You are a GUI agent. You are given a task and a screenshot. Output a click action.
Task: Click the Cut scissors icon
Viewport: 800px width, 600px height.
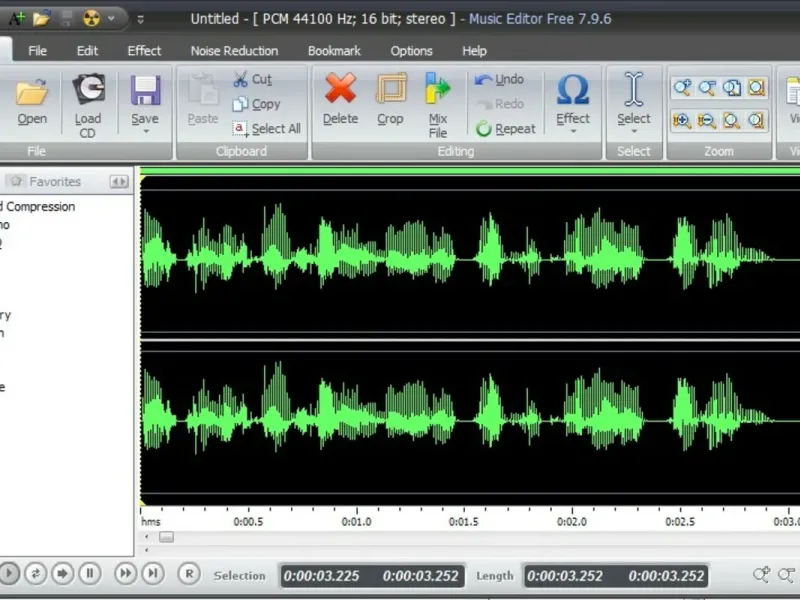[x=241, y=79]
